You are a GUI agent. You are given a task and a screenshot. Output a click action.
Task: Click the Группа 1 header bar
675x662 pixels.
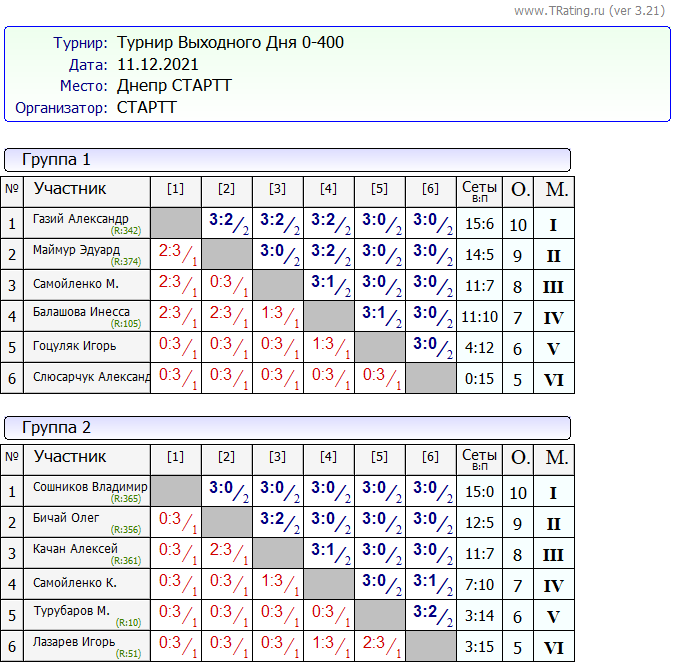[x=287, y=160]
